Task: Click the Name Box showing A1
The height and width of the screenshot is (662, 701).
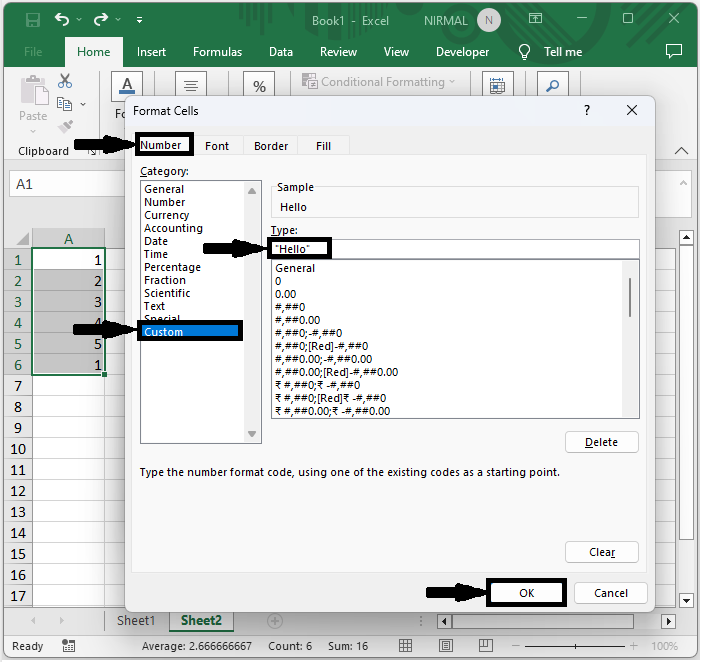Action: tap(67, 184)
